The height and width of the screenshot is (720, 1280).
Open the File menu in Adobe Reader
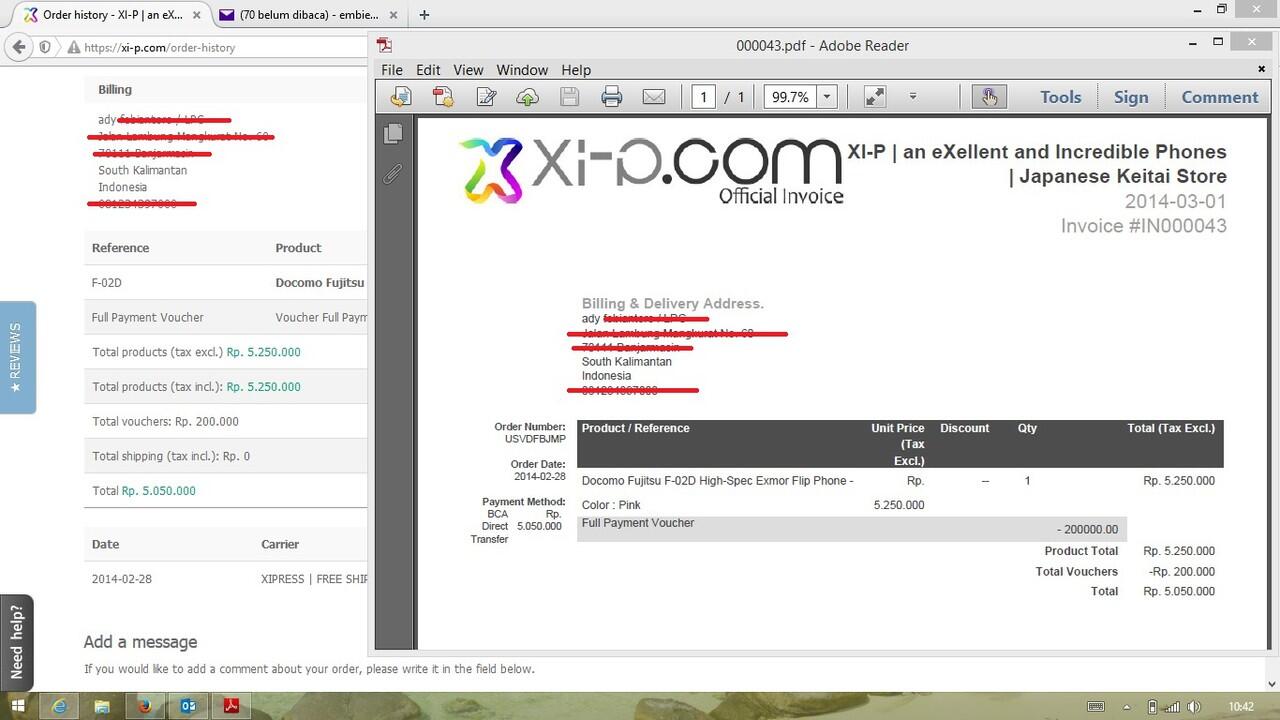[x=392, y=70]
